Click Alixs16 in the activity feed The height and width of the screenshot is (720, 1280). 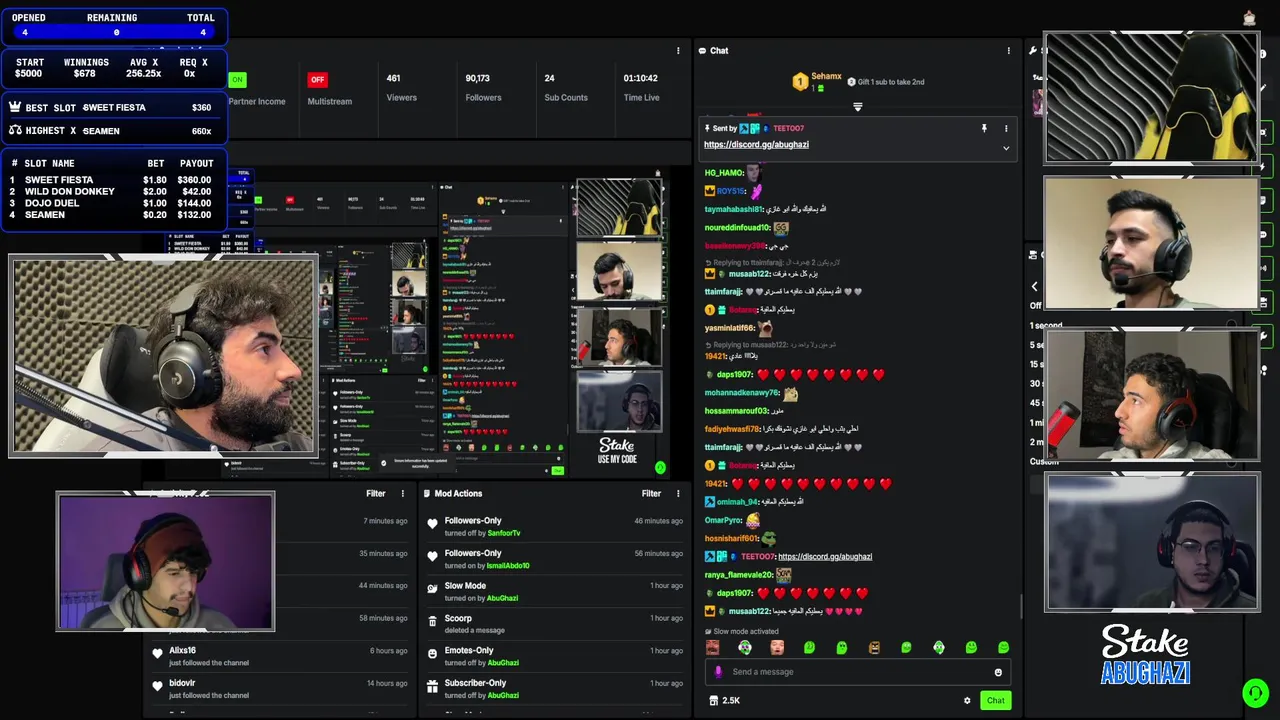182,651
